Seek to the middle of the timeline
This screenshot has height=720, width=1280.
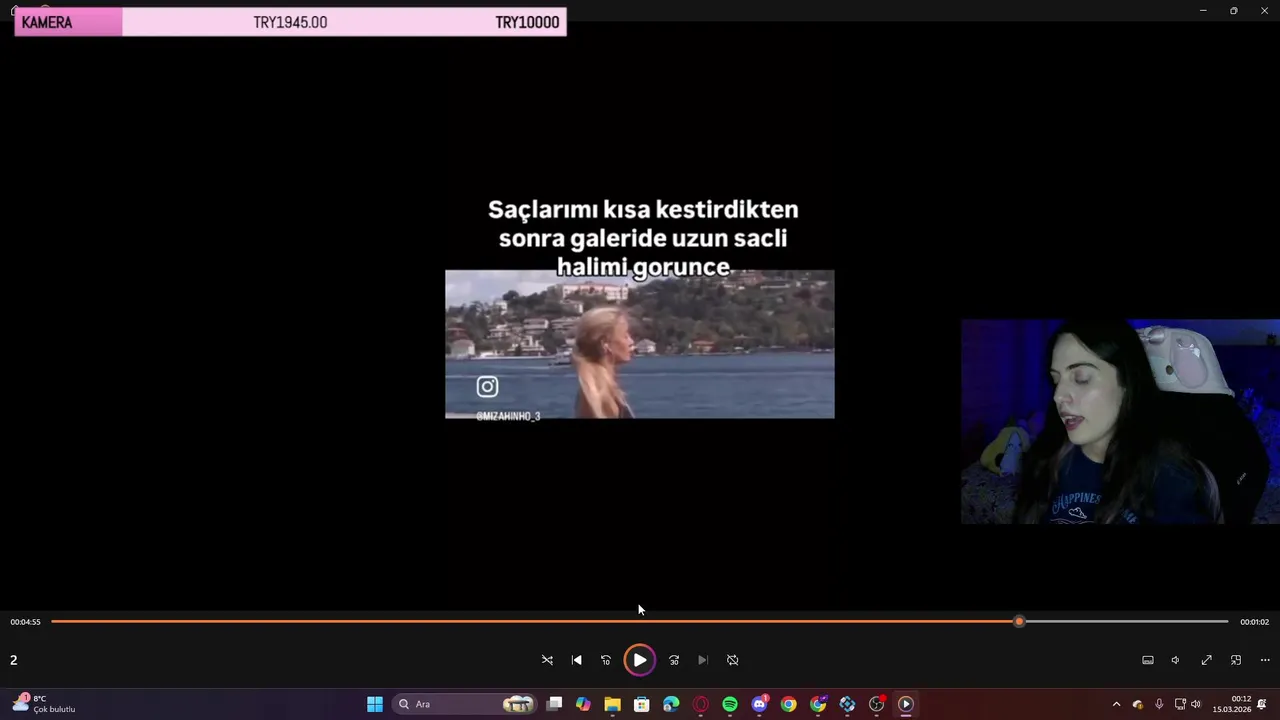point(640,622)
